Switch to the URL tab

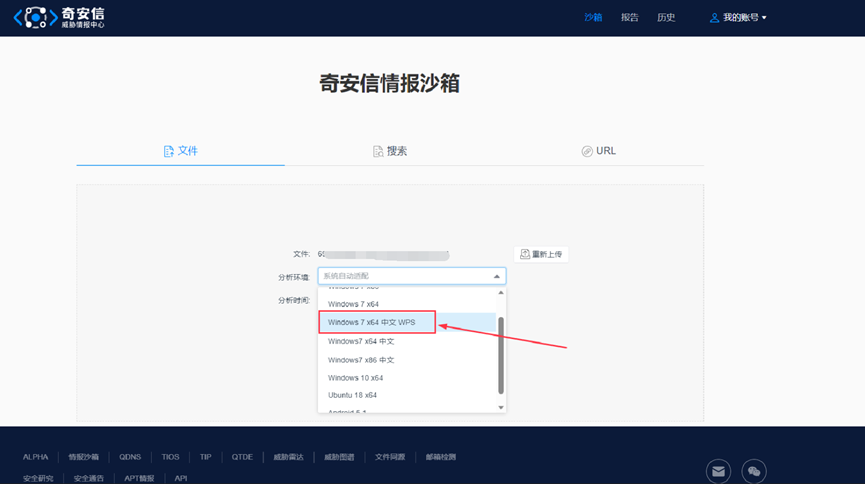tap(599, 151)
